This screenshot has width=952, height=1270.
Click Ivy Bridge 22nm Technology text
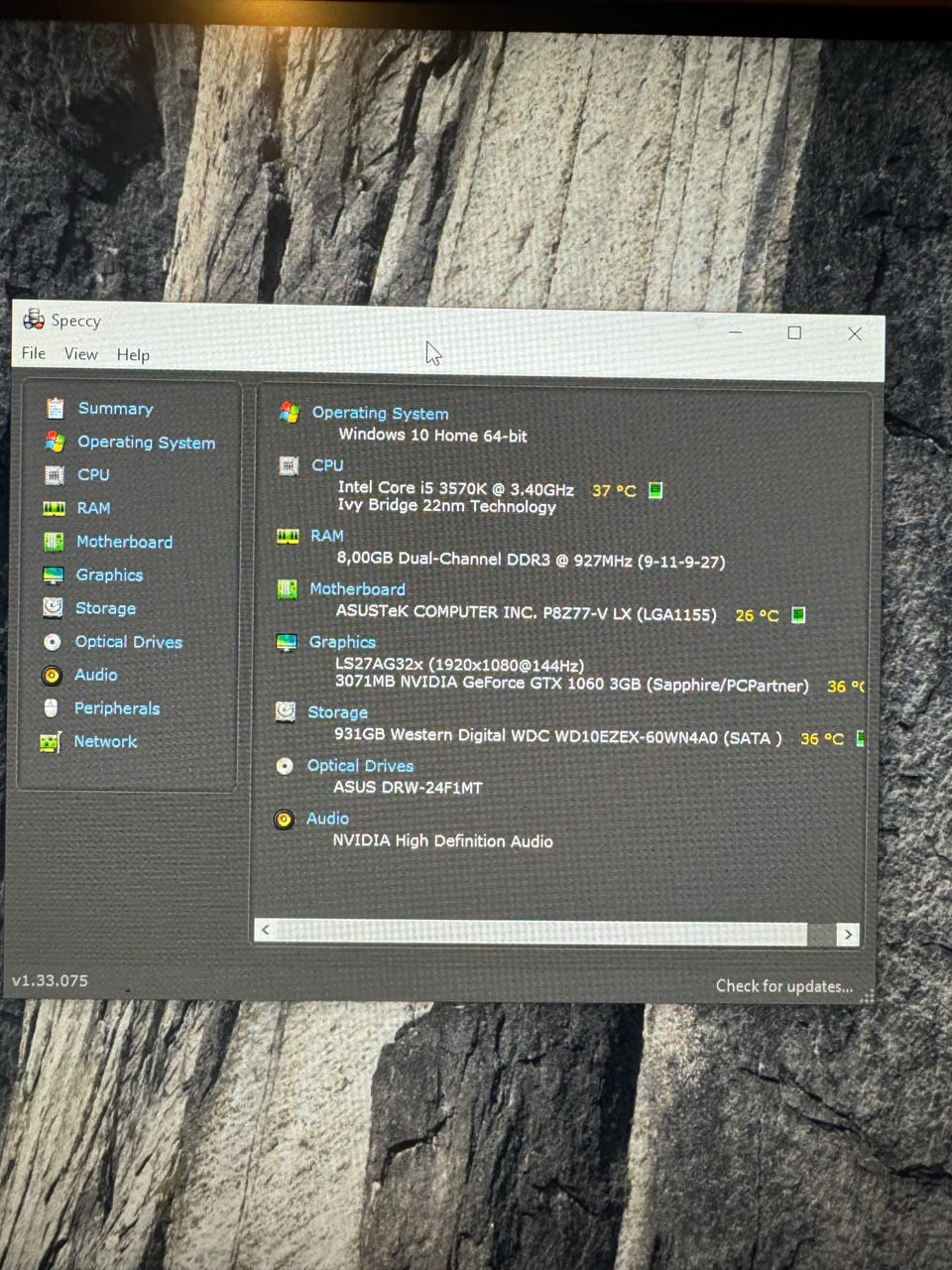point(446,506)
